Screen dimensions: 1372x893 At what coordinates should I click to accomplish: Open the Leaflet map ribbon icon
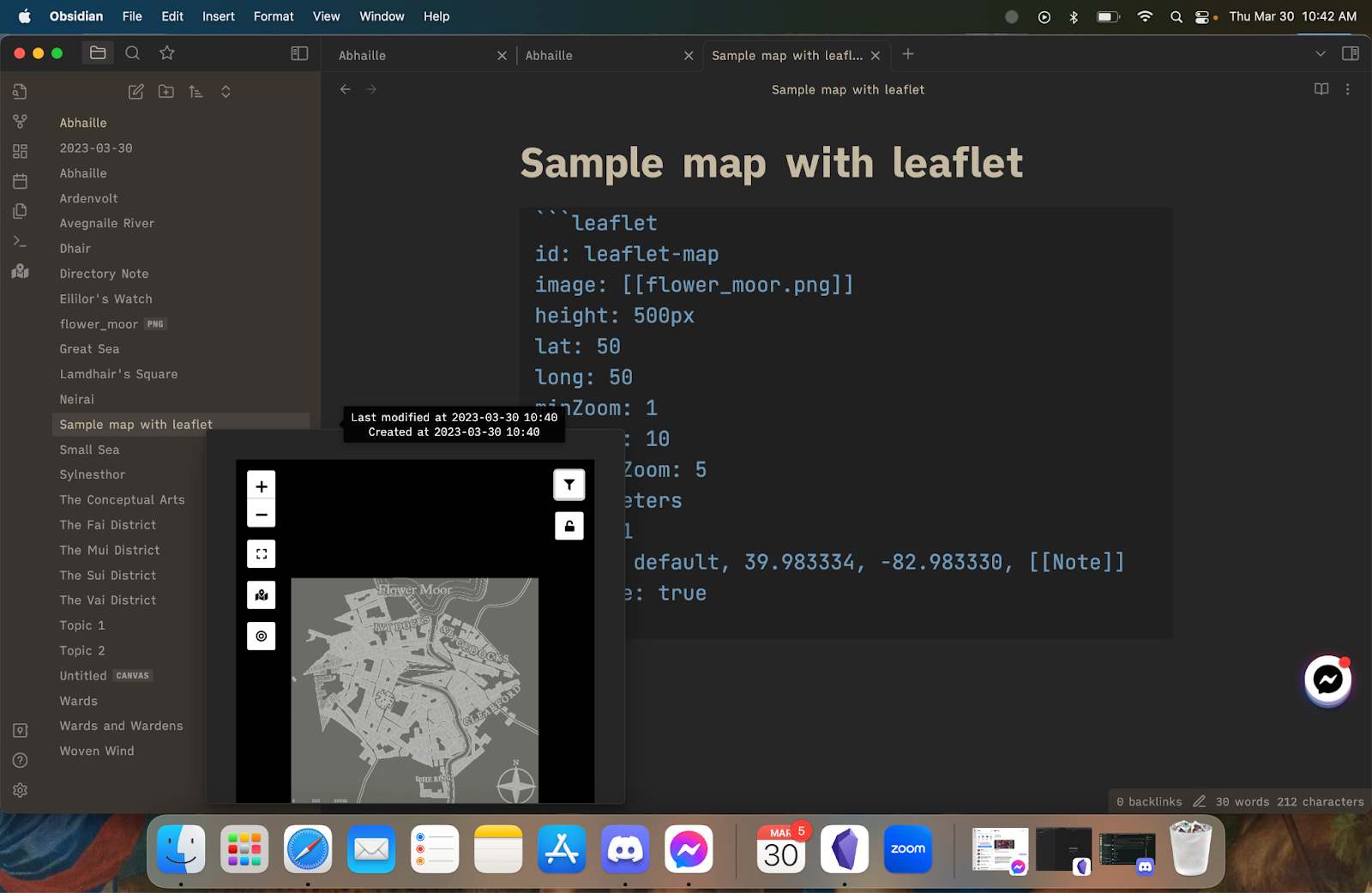(x=21, y=271)
